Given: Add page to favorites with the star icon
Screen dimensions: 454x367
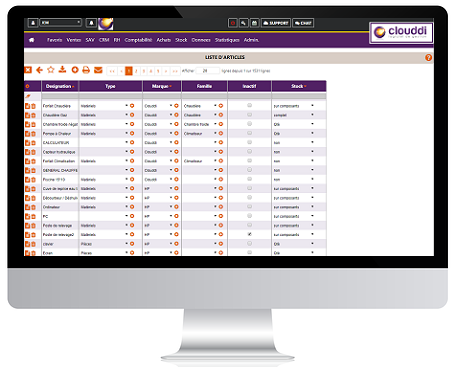Looking at the screenshot, I should coord(51,70).
